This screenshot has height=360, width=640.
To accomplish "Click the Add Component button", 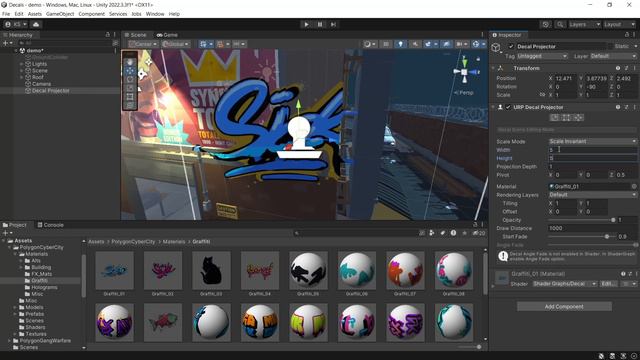I will coord(564,307).
